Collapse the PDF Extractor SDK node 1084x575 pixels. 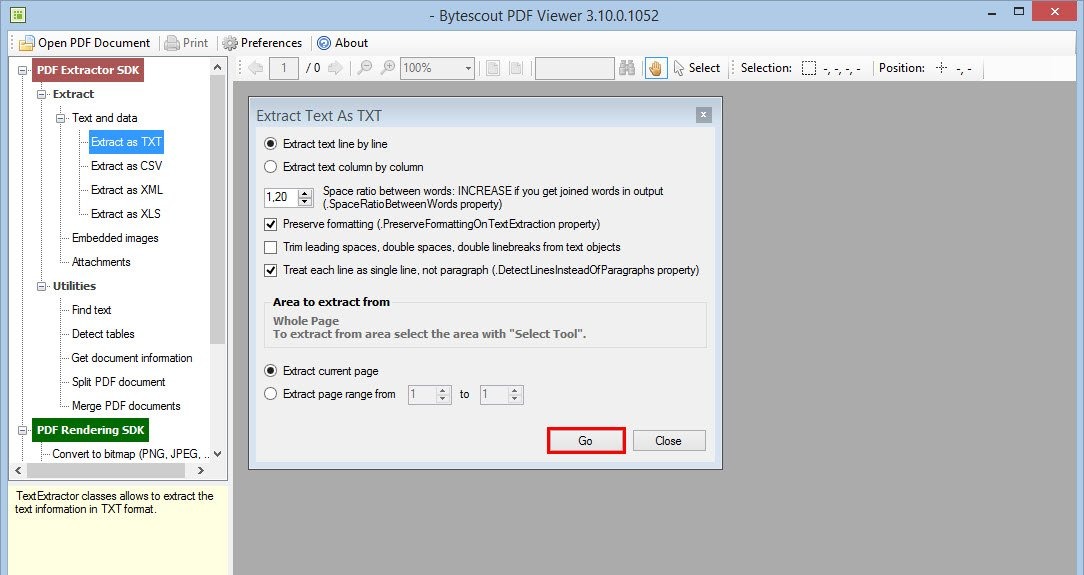pos(23,70)
